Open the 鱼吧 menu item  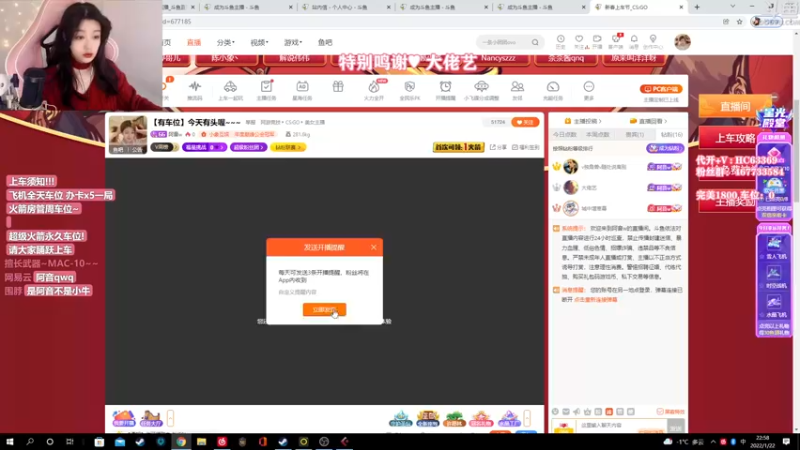tap(325, 42)
